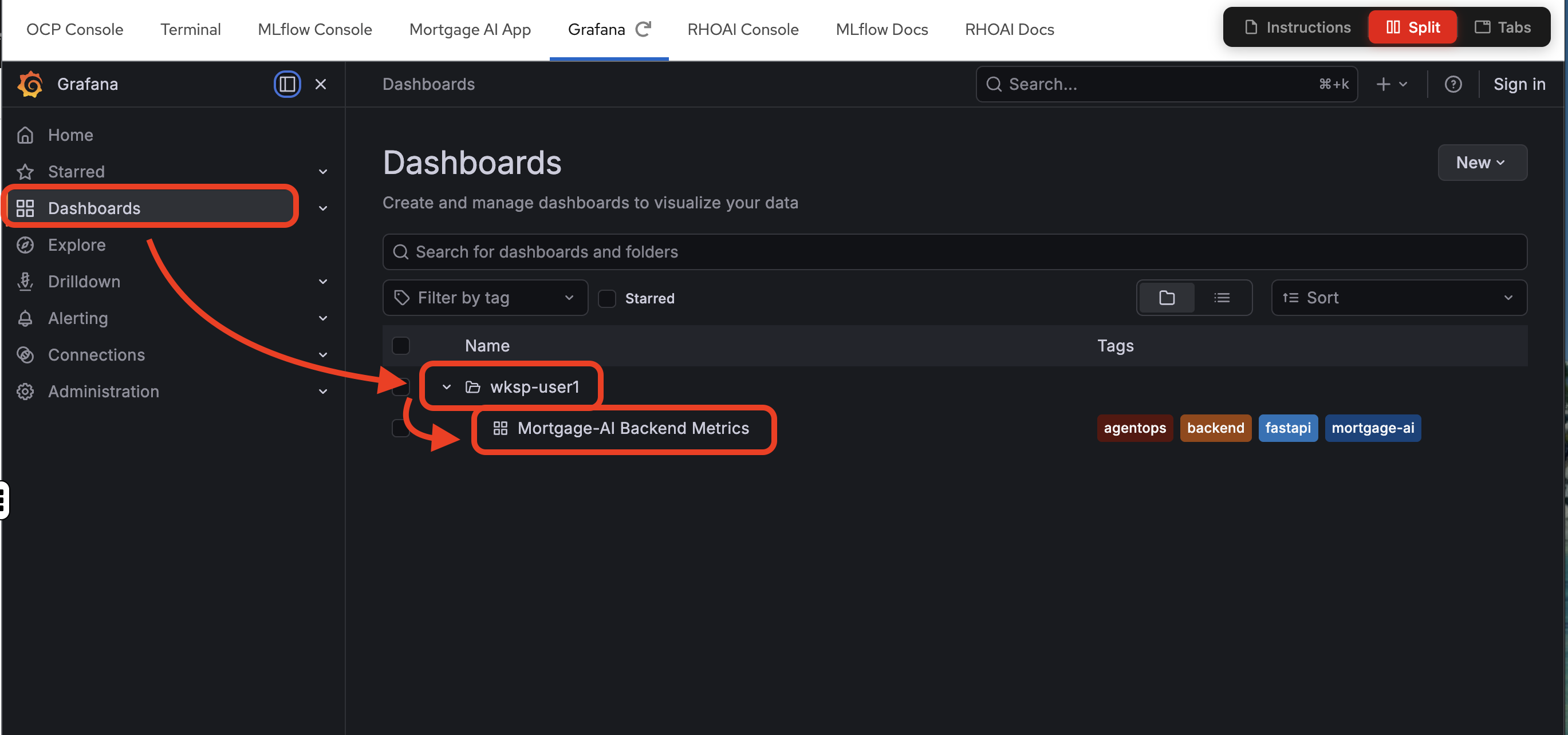Open the New dropdown button
Image resolution: width=1568 pixels, height=735 pixels.
click(x=1482, y=163)
